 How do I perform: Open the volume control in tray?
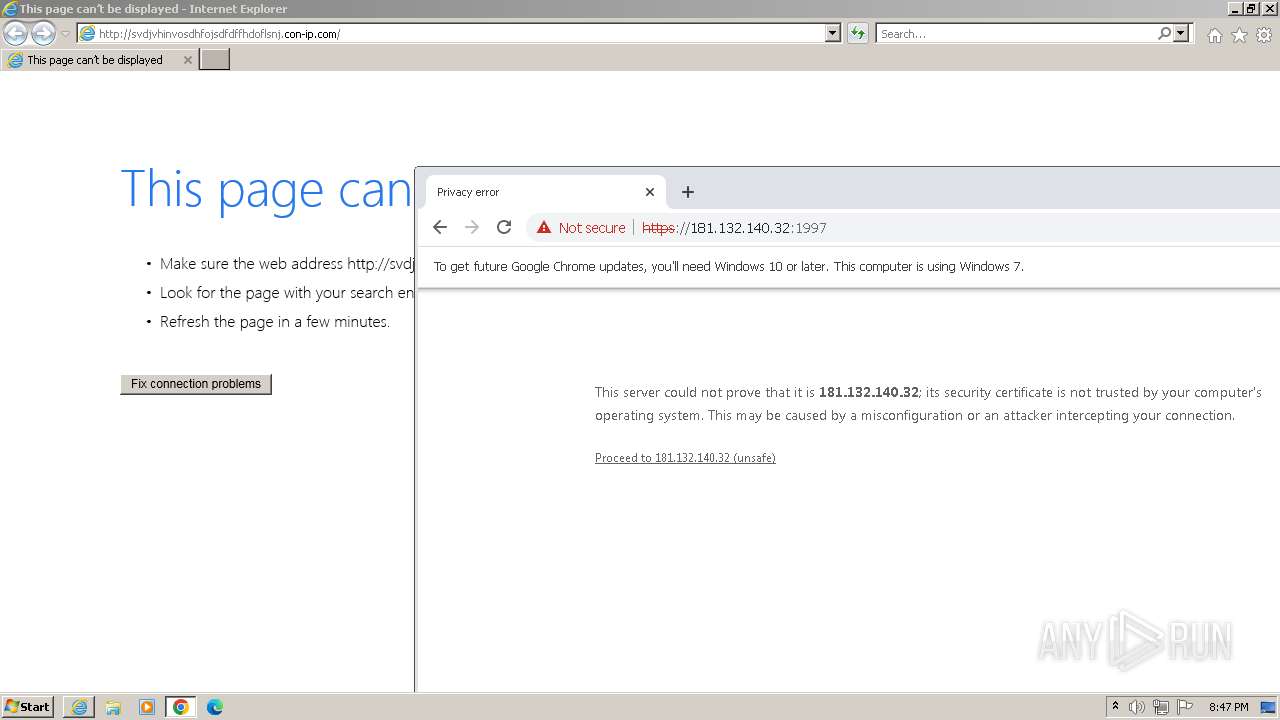pyautogui.click(x=1137, y=707)
